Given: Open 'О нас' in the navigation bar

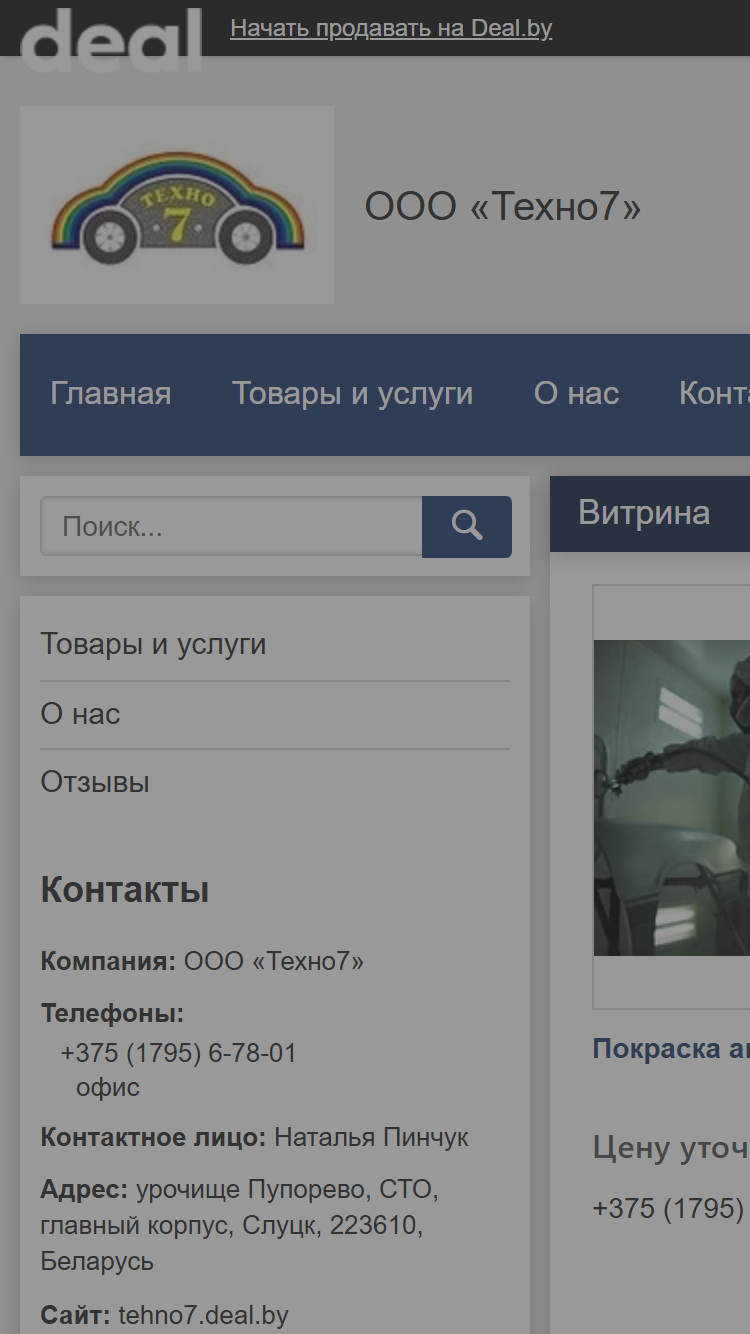Looking at the screenshot, I should click(x=577, y=394).
